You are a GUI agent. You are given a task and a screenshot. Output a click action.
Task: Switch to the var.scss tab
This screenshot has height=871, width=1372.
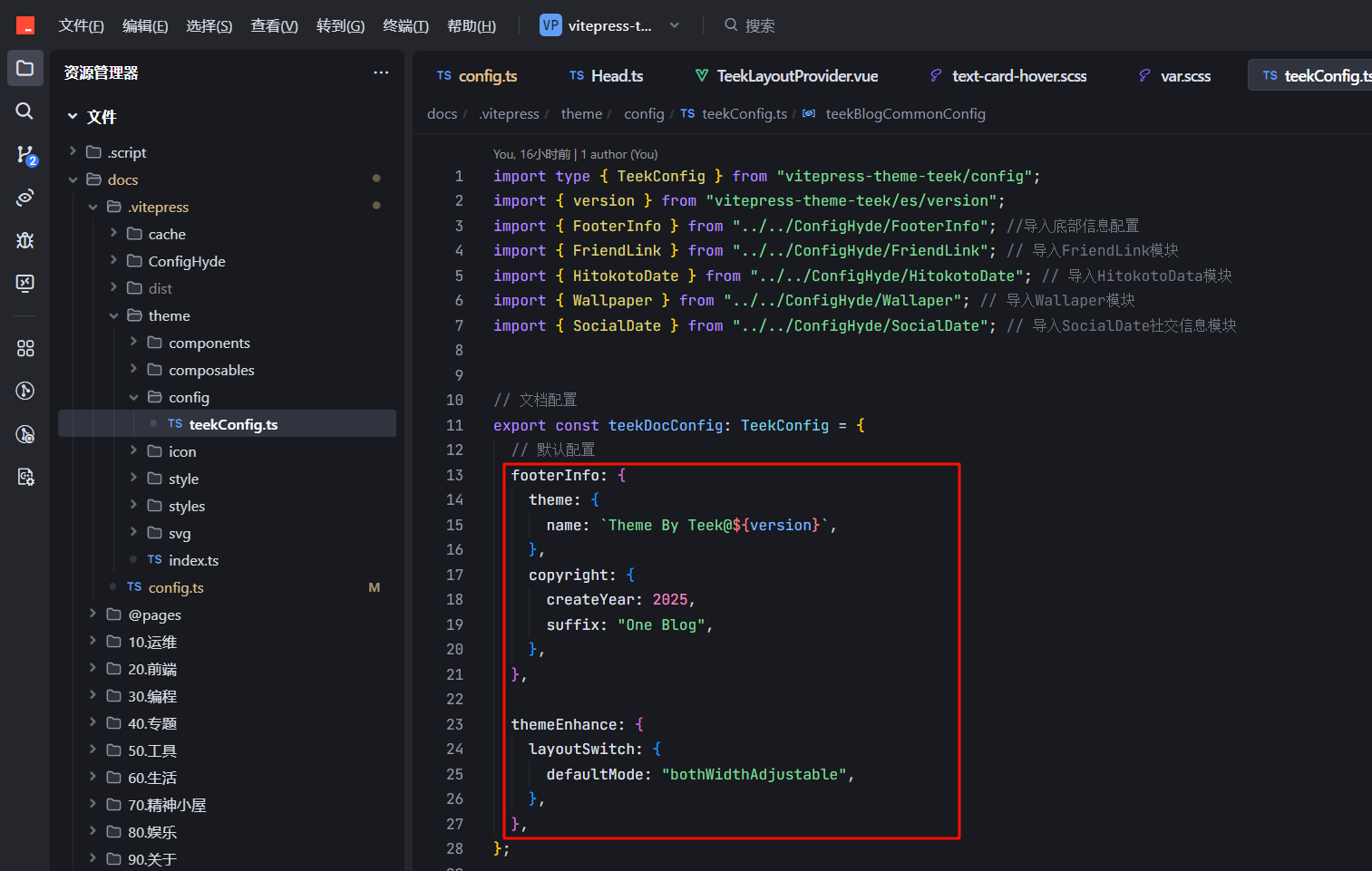click(x=1175, y=75)
